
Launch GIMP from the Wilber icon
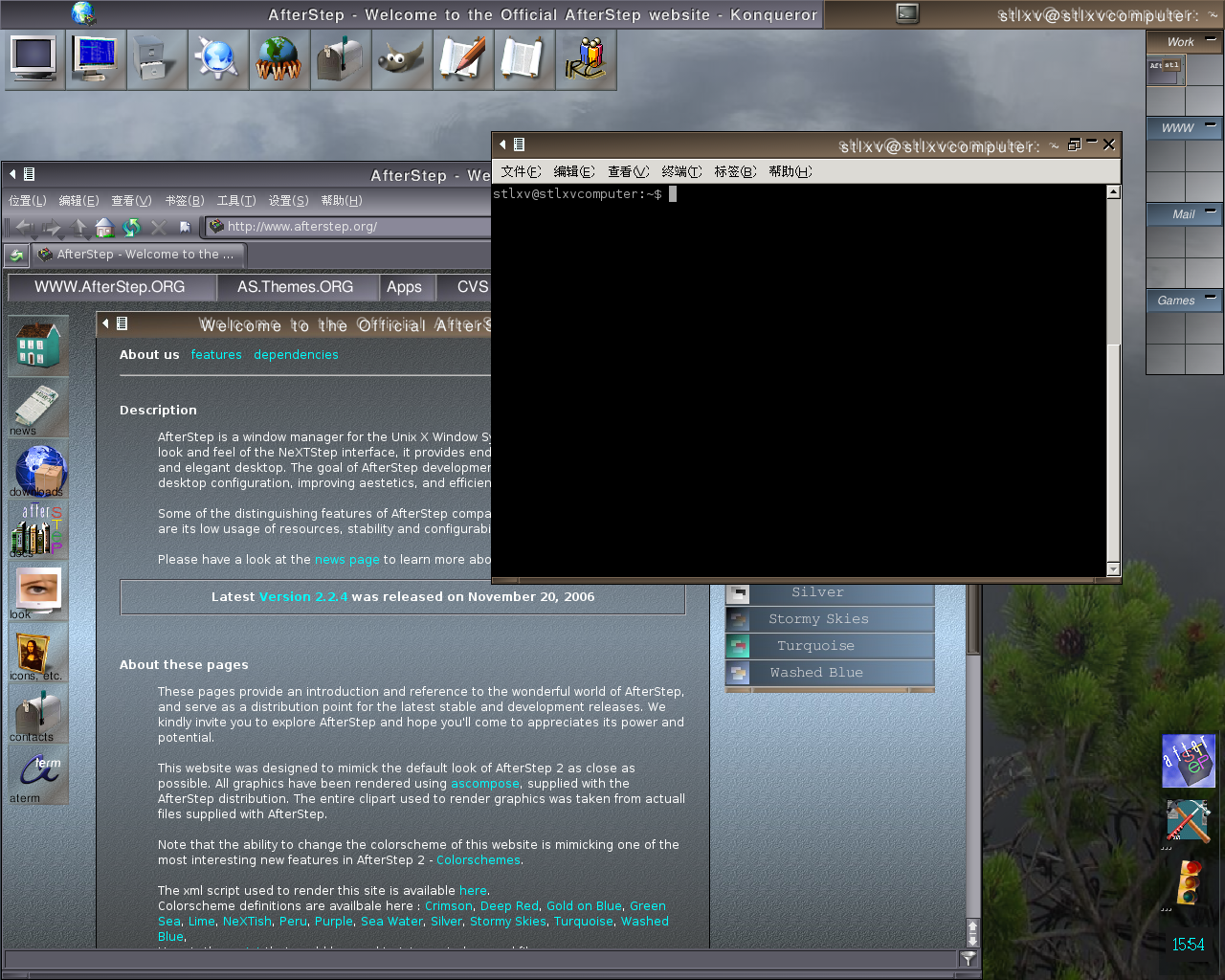click(402, 59)
